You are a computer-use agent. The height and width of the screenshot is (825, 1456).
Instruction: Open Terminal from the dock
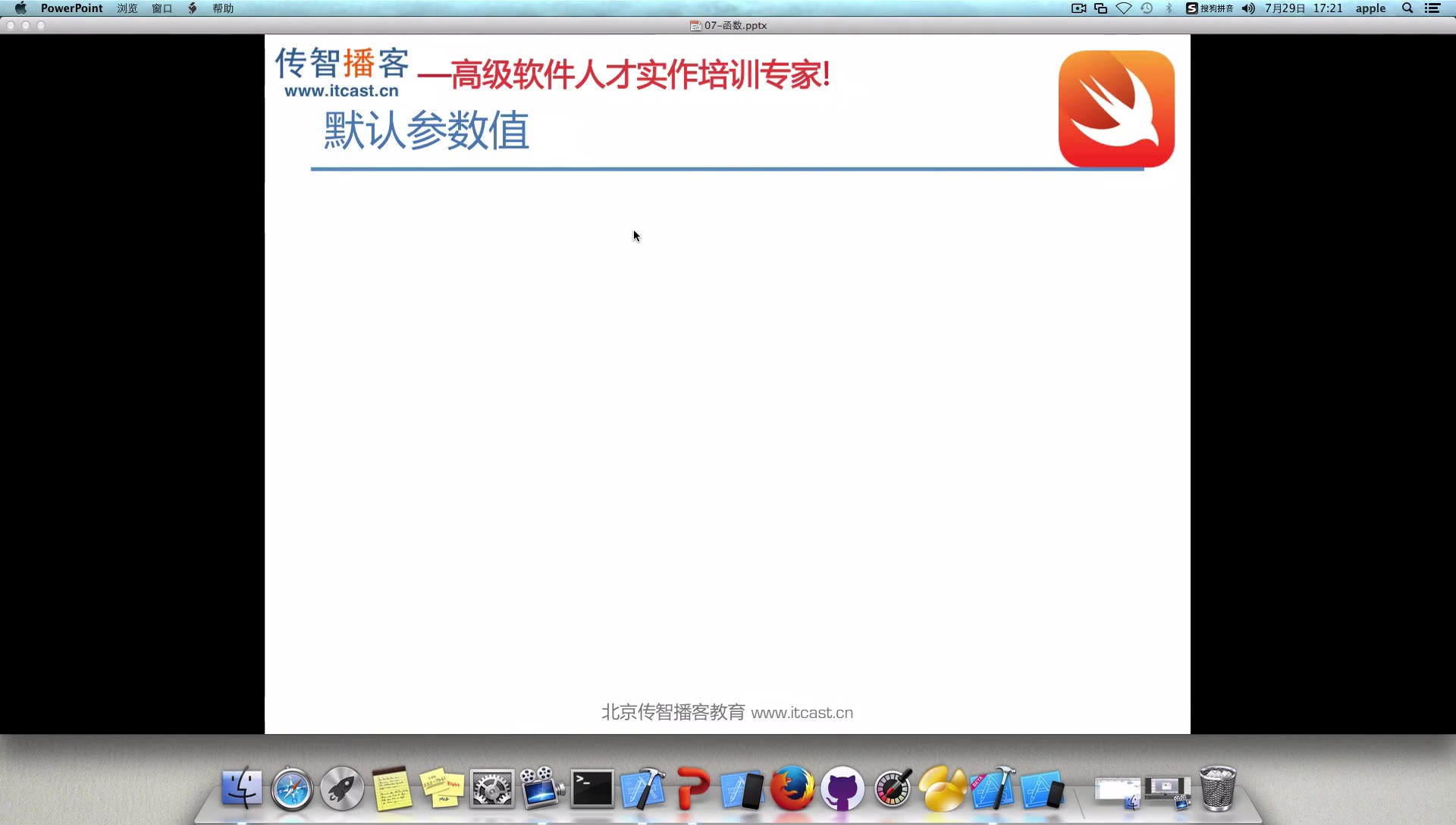click(591, 788)
